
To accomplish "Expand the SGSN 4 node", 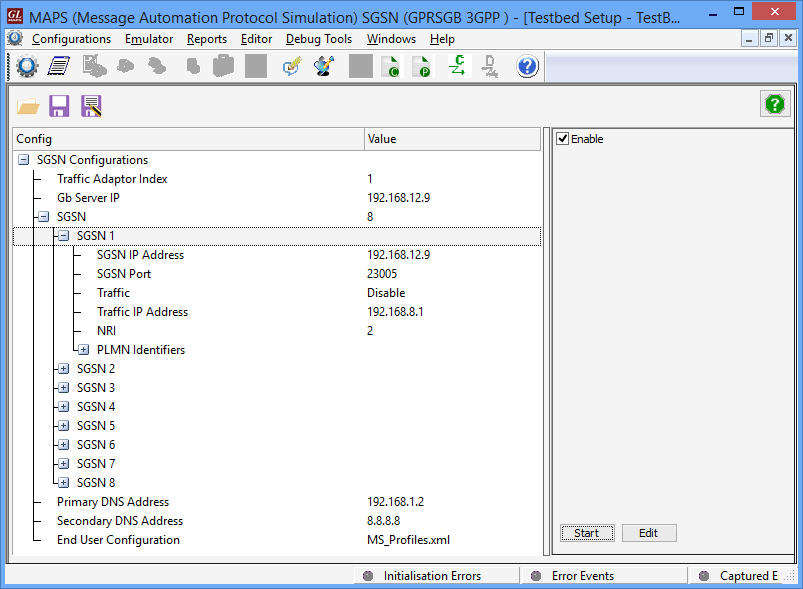I will coord(64,407).
